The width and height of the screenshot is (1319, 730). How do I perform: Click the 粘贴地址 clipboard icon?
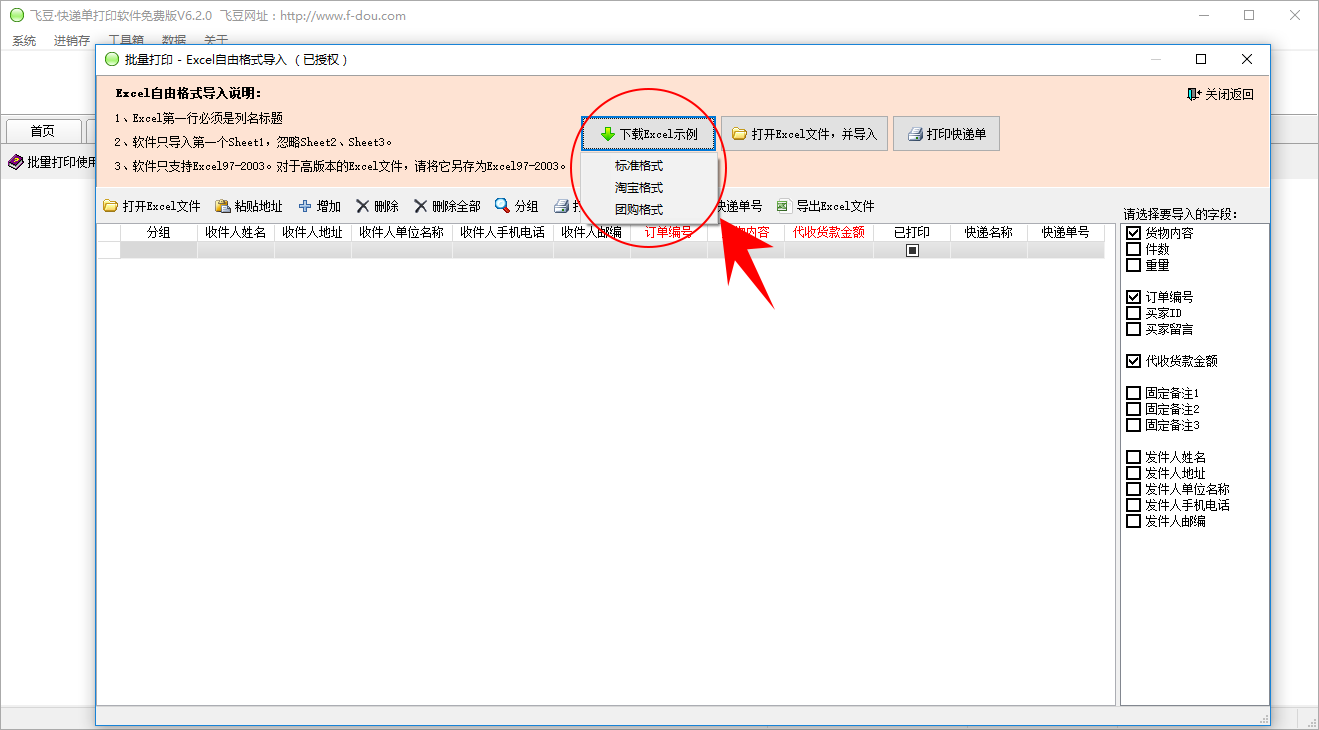(223, 206)
